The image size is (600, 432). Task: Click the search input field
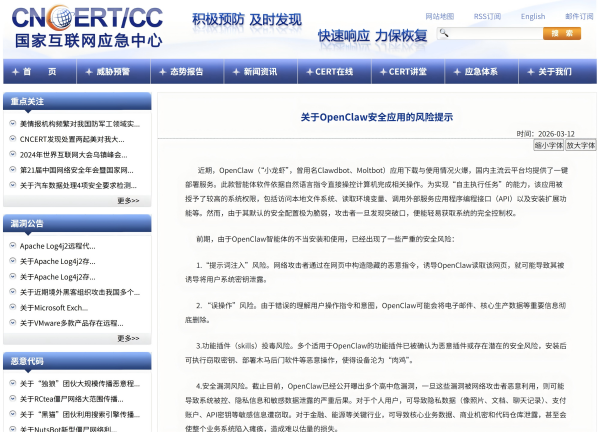click(x=490, y=33)
